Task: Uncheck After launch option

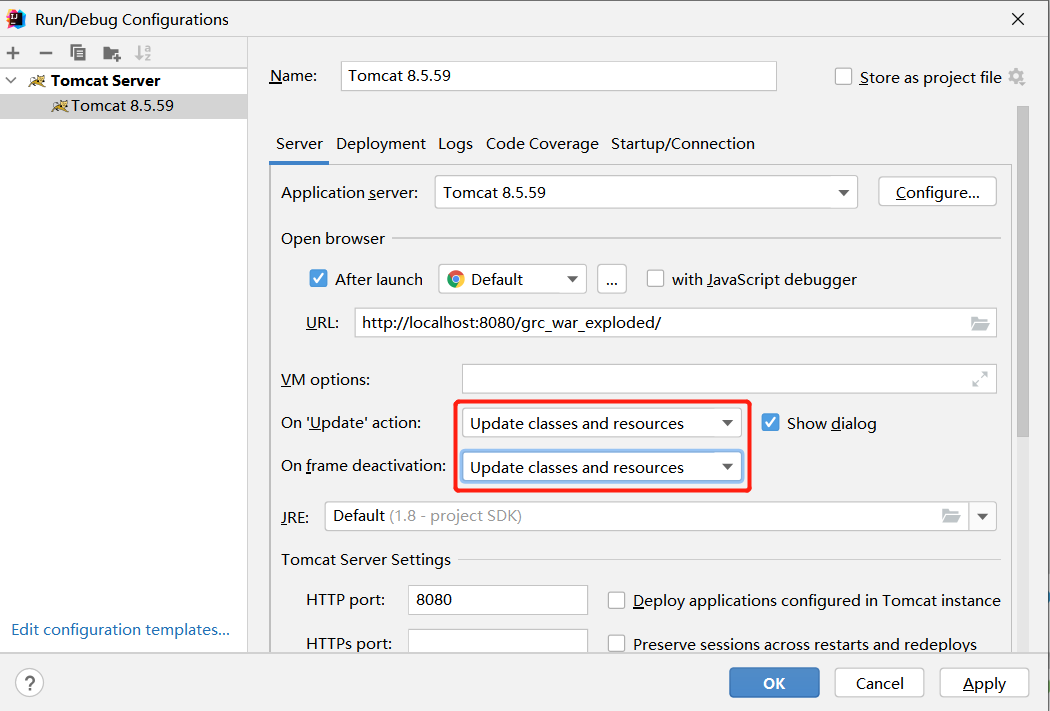Action: [x=318, y=279]
